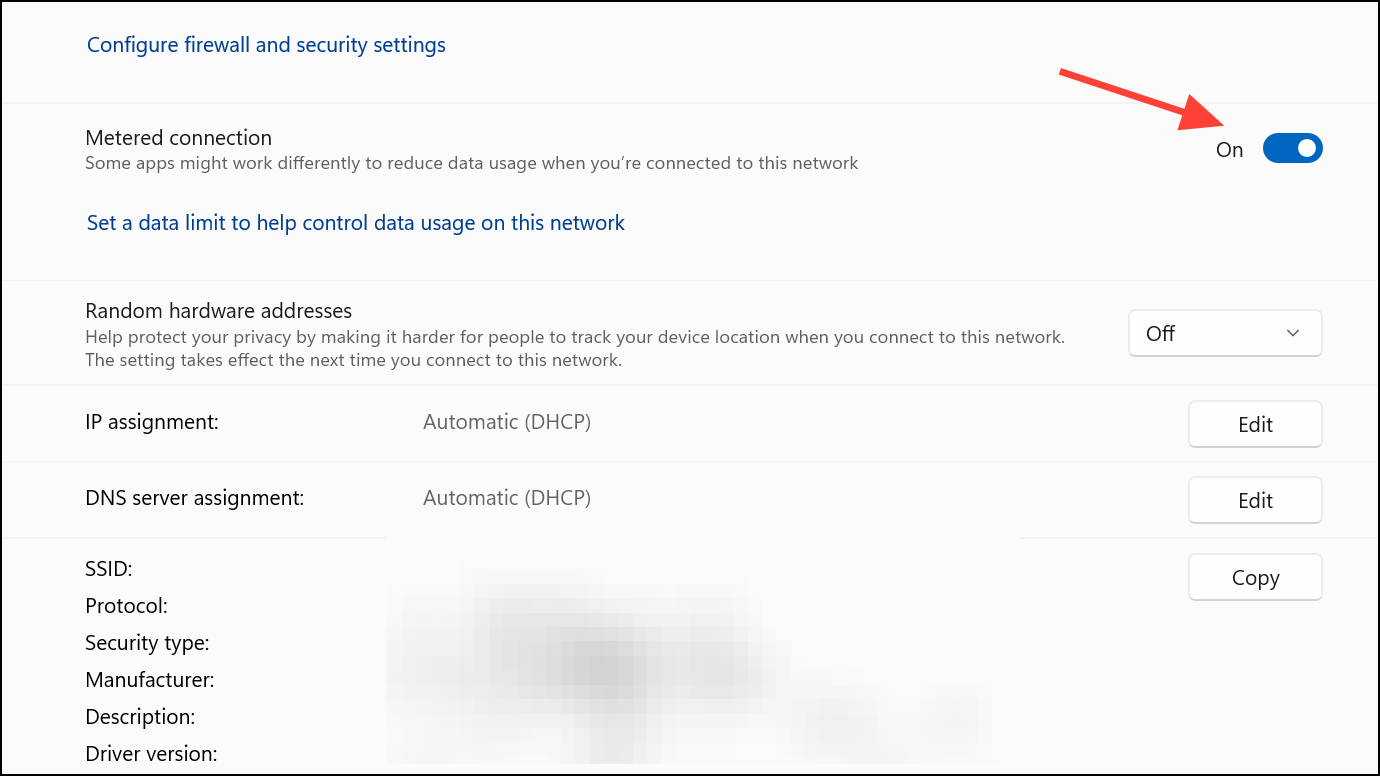Click Edit button for DNS server assignment

click(x=1254, y=500)
